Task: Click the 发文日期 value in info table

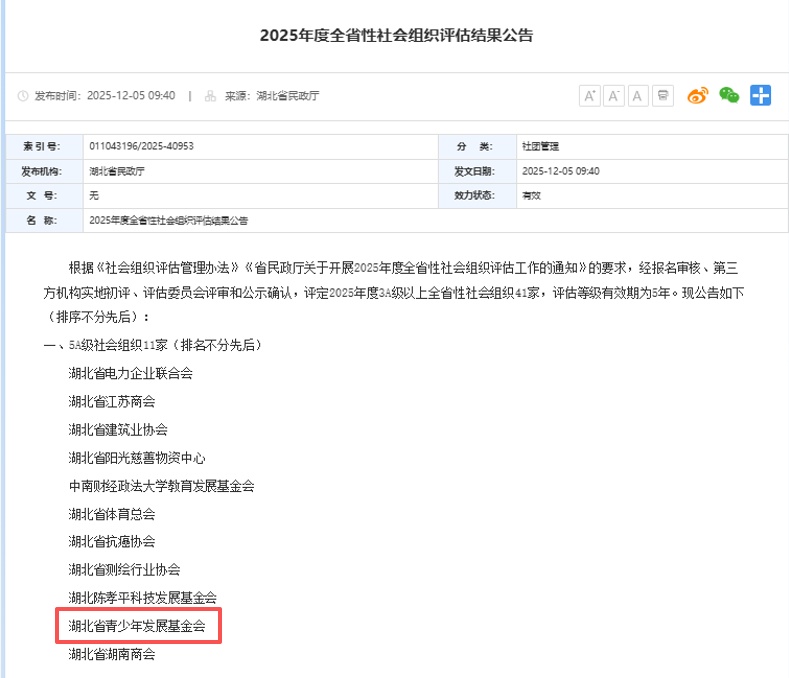Action: pos(560,171)
